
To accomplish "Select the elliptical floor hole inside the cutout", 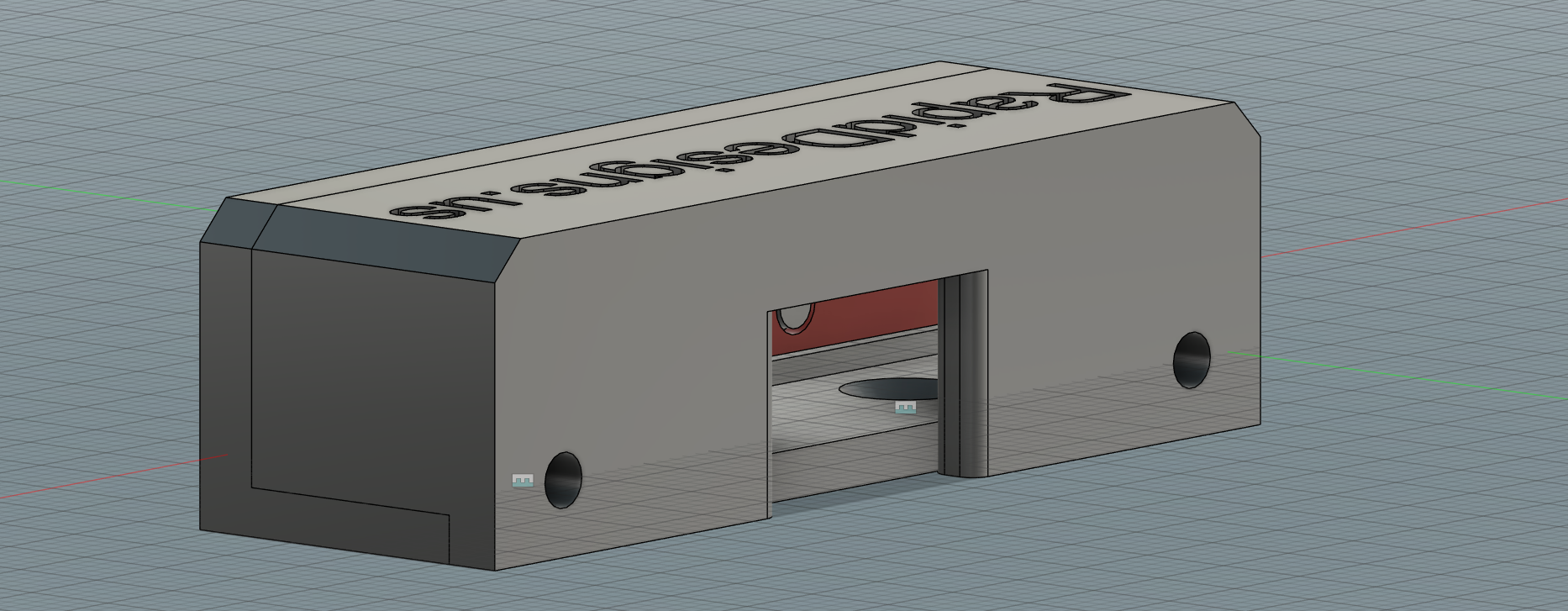I will pos(889,389).
